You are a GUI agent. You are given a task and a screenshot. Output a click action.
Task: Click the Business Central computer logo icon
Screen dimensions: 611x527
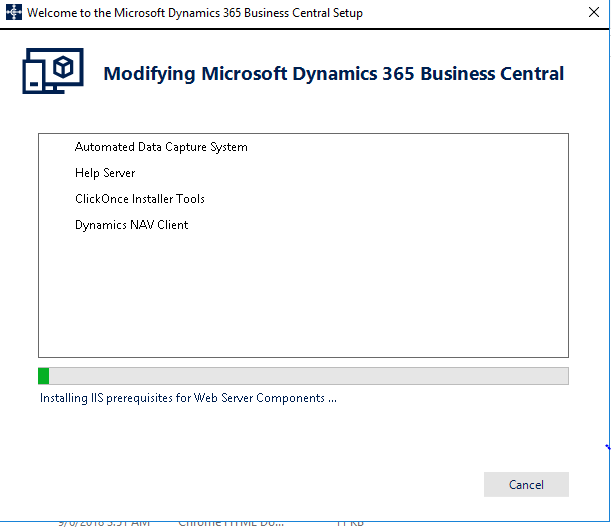pyautogui.click(x=53, y=71)
